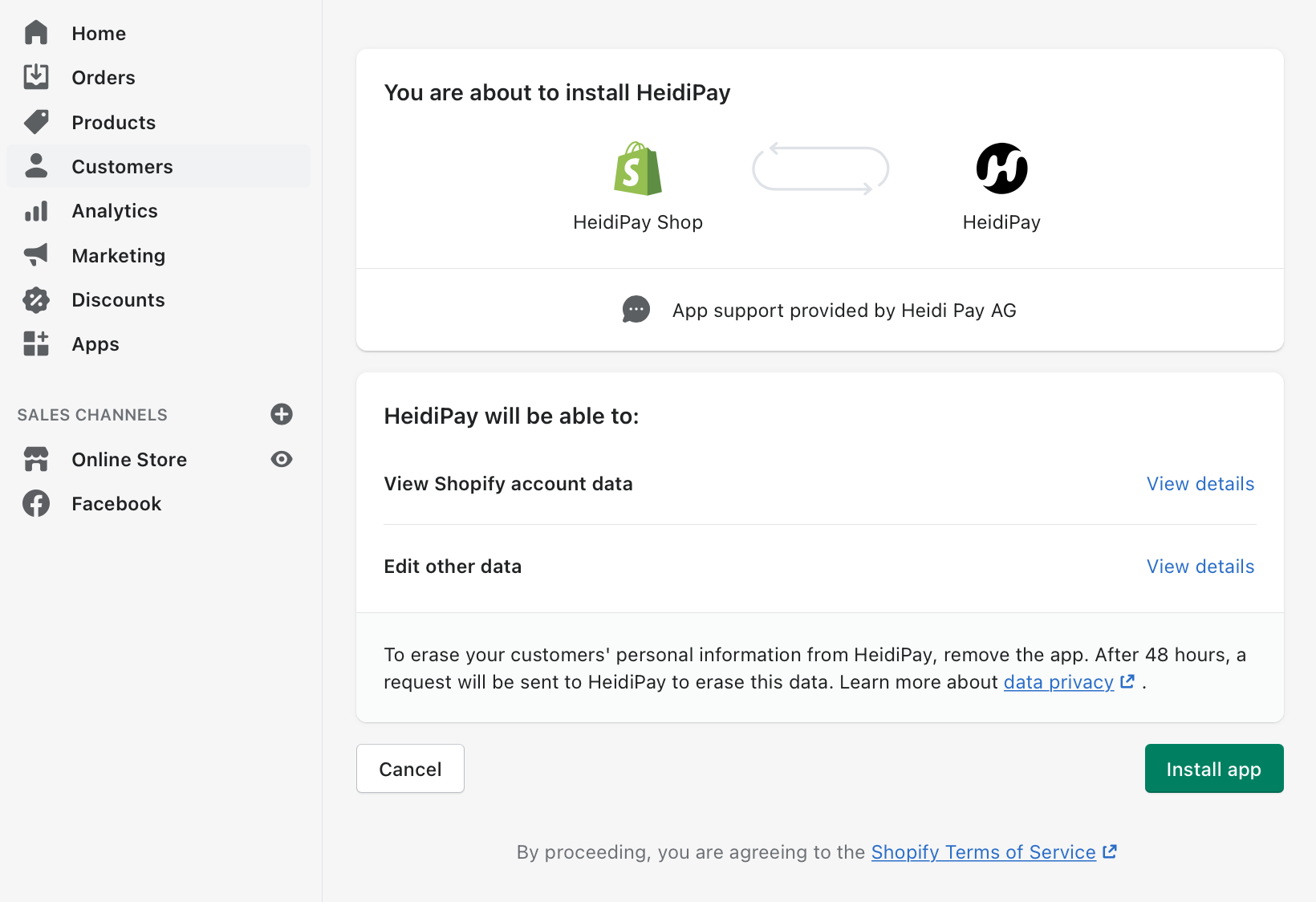Select the Discounts icon
This screenshot has height=902, width=1316.
click(36, 299)
